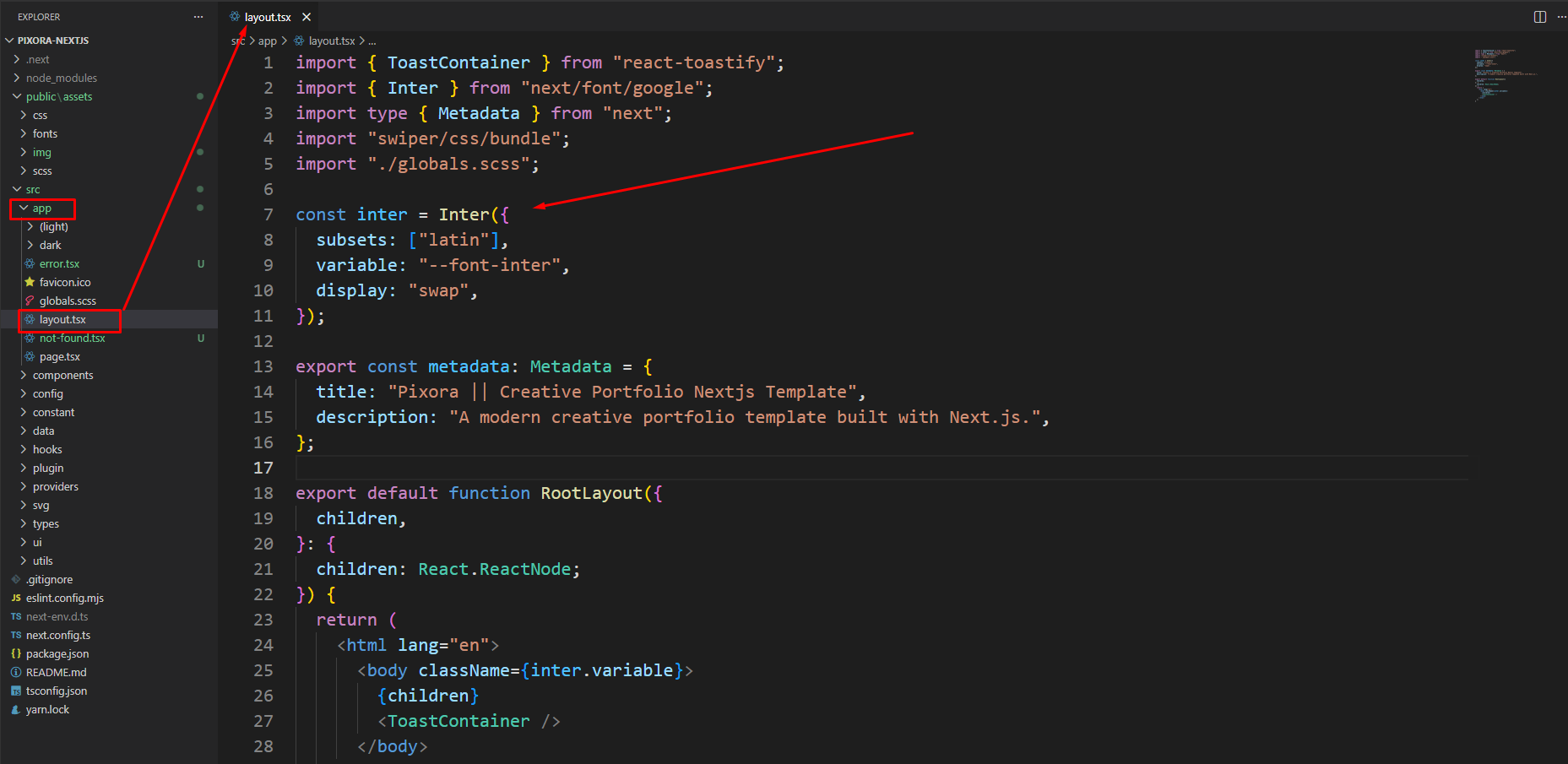Place cursor on empty line 17
Screen dimensions: 1568x764
pyautogui.click(x=882, y=468)
